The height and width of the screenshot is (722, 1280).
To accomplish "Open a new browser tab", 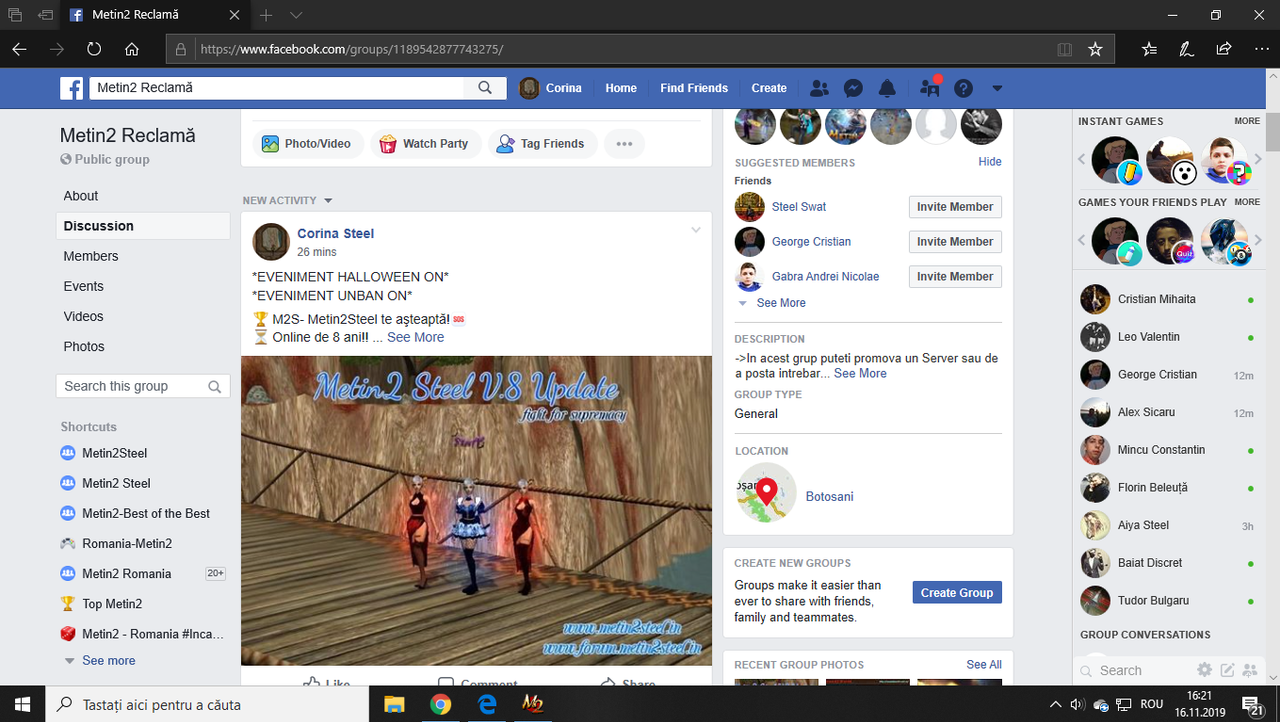I will [x=266, y=15].
